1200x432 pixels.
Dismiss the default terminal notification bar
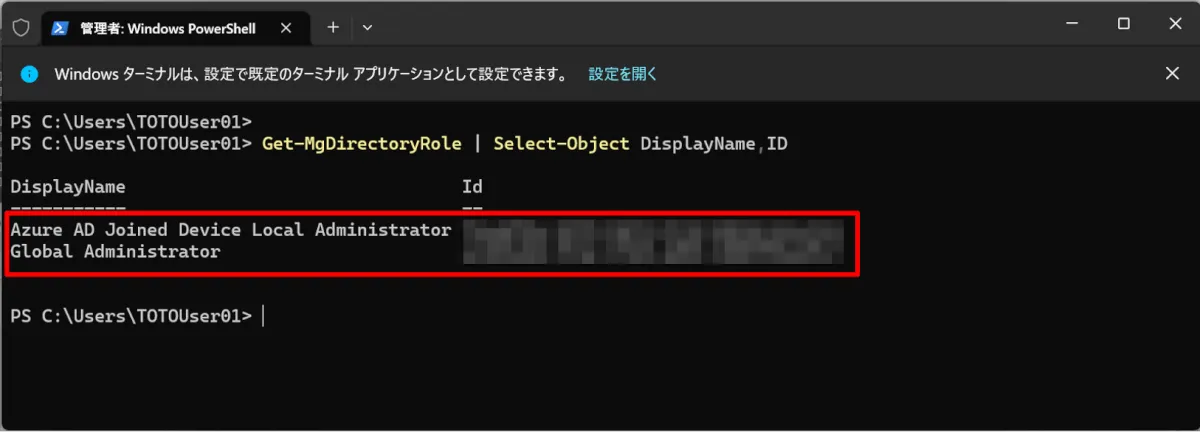tap(1172, 74)
